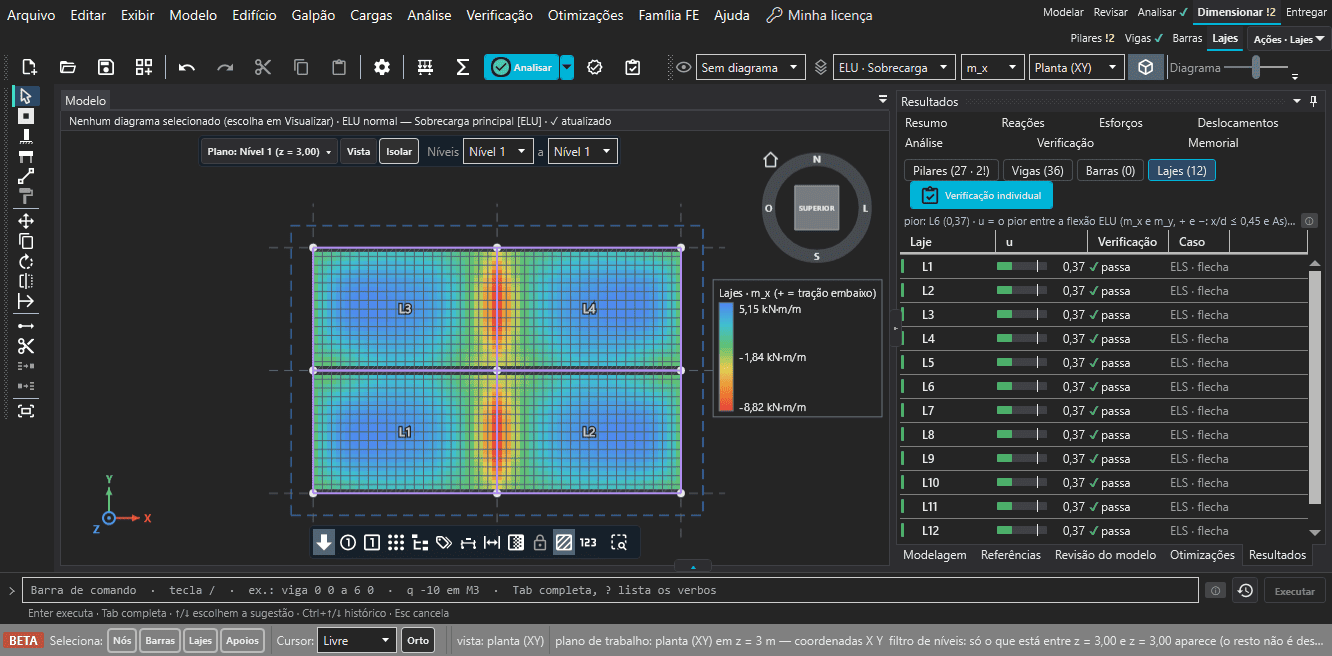Image resolution: width=1332 pixels, height=656 pixels.
Task: Click the tag labels icon in viewport toolbar
Action: tap(444, 543)
